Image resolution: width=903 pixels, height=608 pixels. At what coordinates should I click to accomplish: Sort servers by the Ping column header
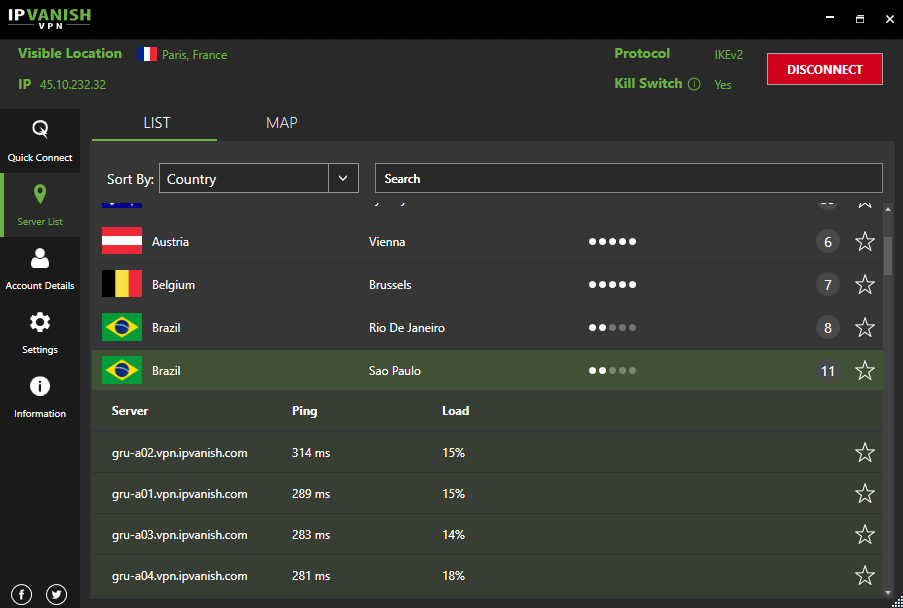(305, 411)
